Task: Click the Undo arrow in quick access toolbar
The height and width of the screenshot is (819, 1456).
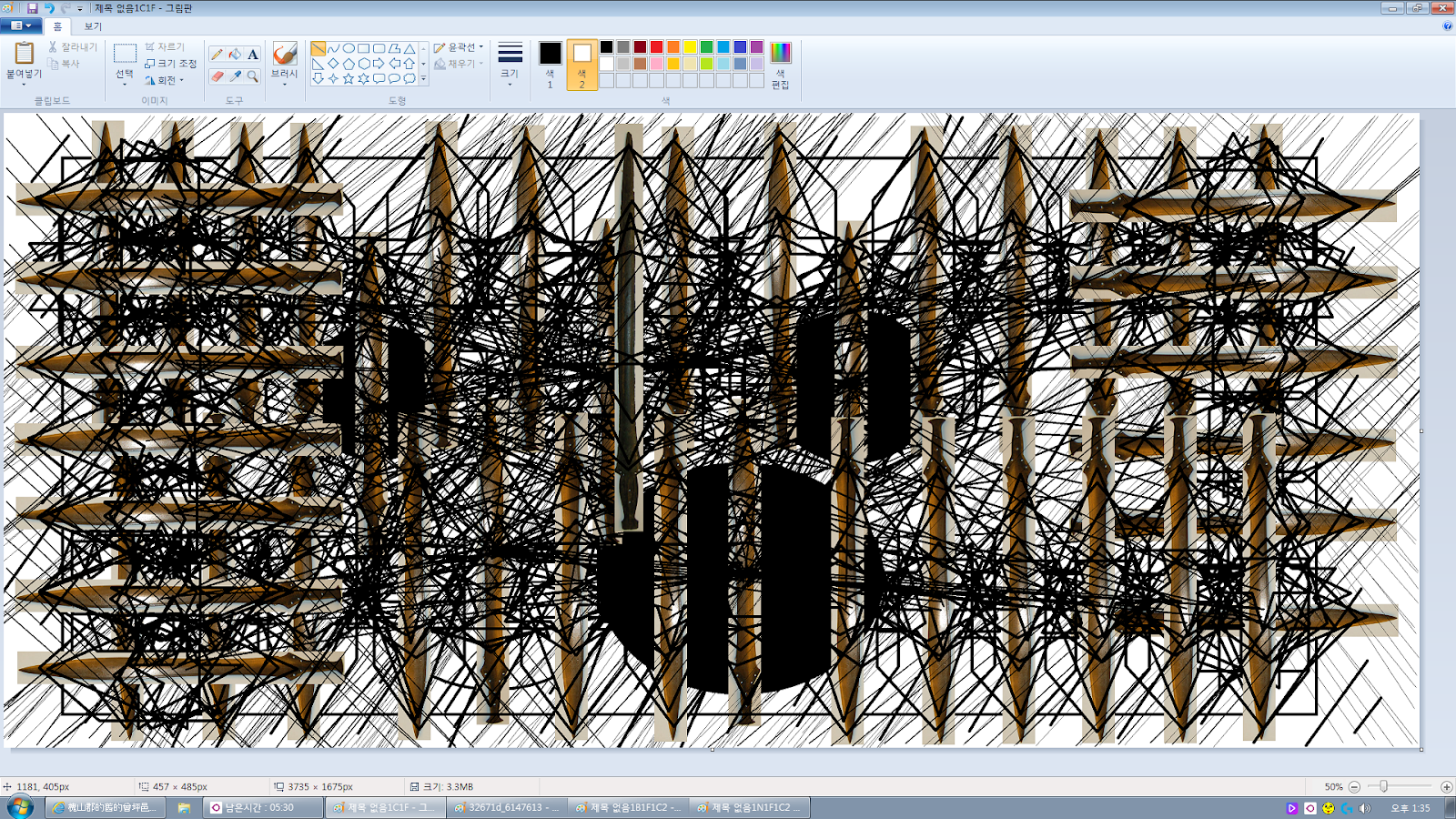Action: coord(49,7)
